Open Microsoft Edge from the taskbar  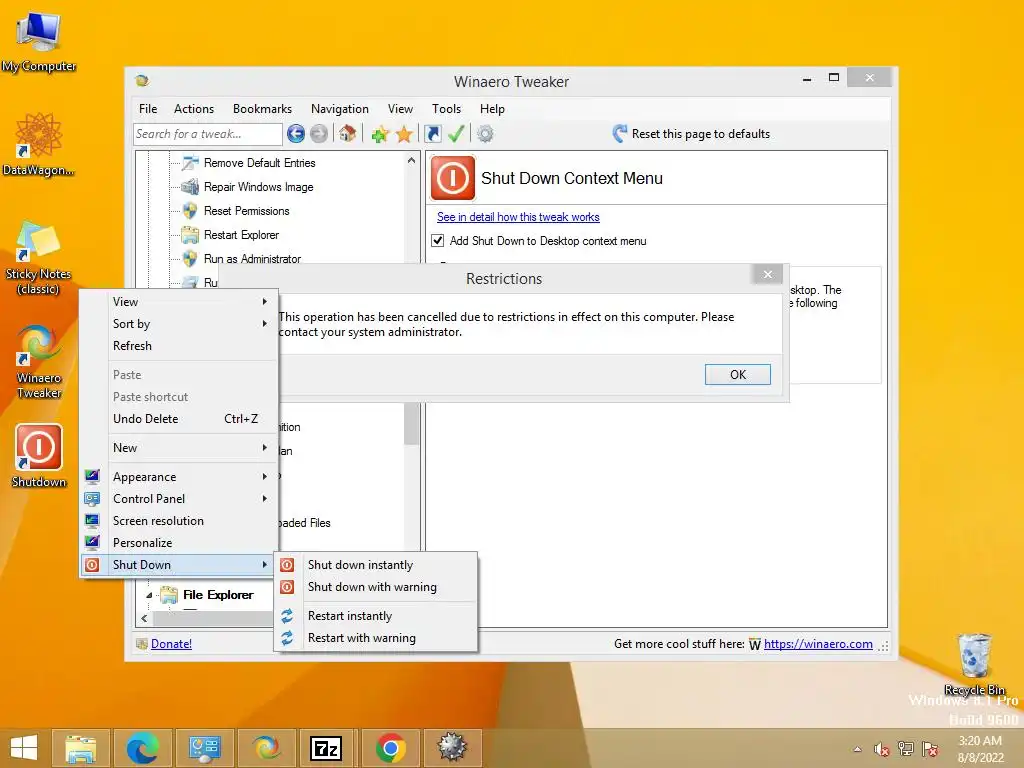(142, 748)
